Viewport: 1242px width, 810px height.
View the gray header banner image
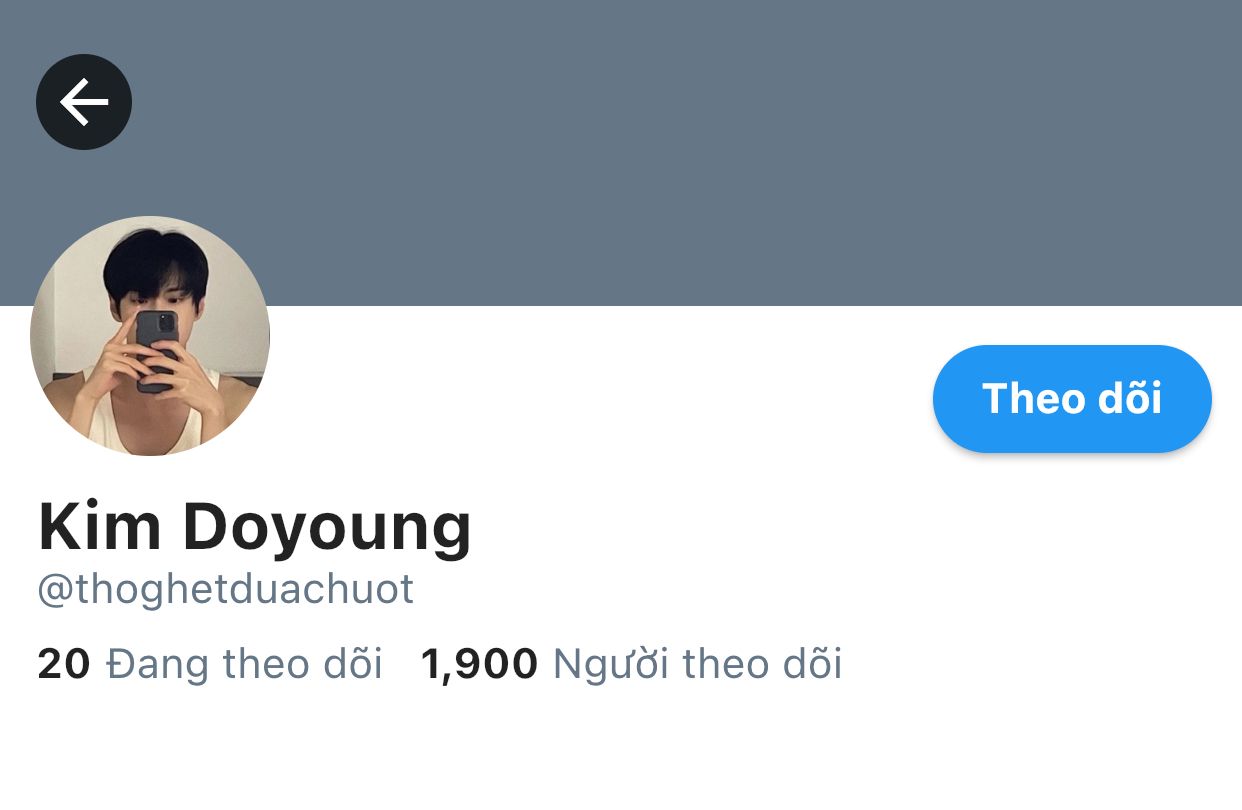[621, 152]
